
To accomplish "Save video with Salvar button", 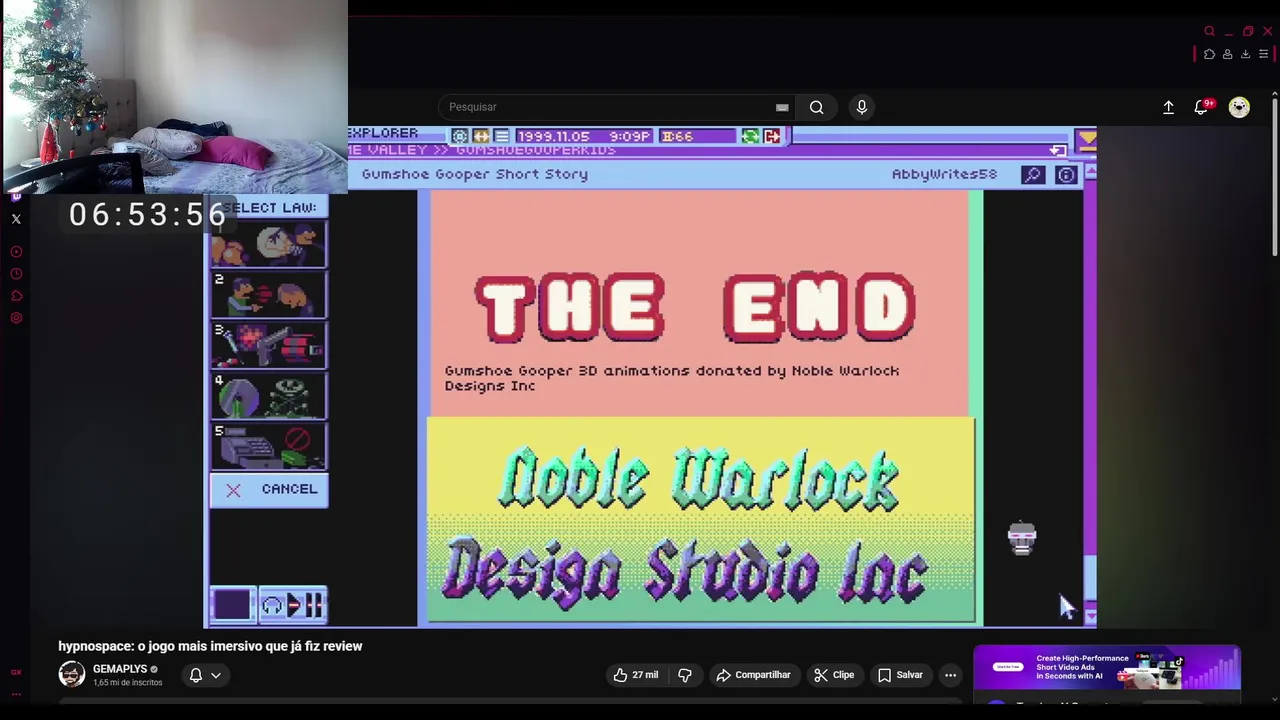I will pos(900,675).
